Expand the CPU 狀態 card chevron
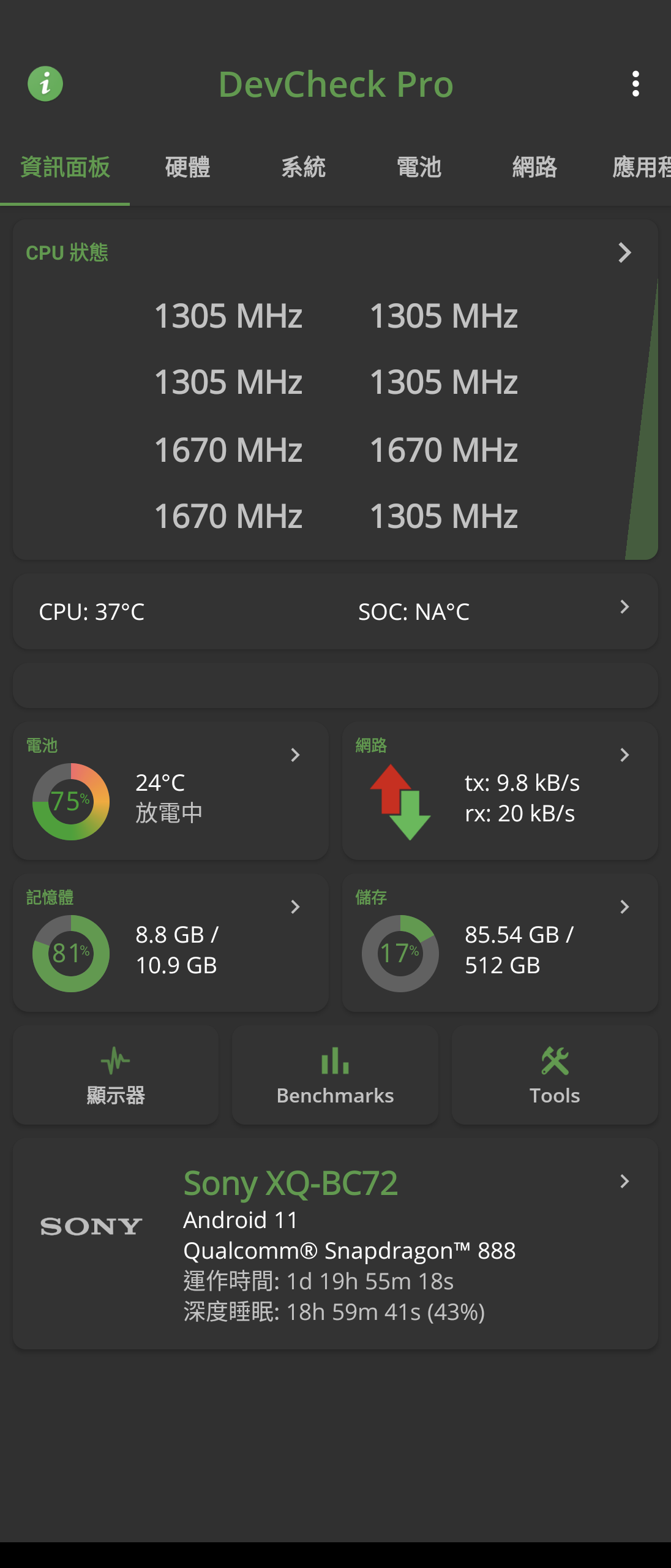Viewport: 671px width, 1568px height. [x=624, y=252]
